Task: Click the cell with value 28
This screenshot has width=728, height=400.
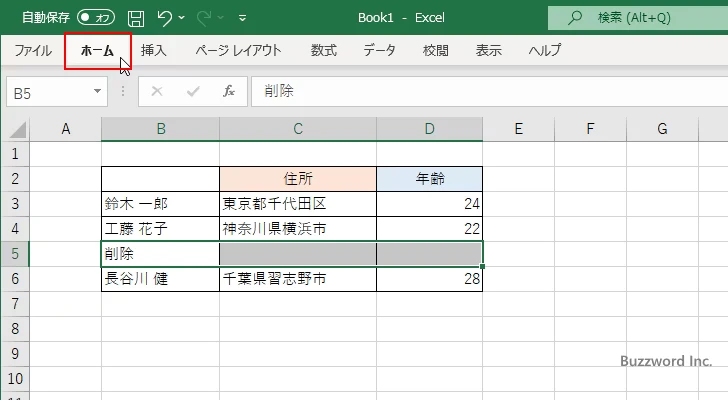Action: click(429, 279)
